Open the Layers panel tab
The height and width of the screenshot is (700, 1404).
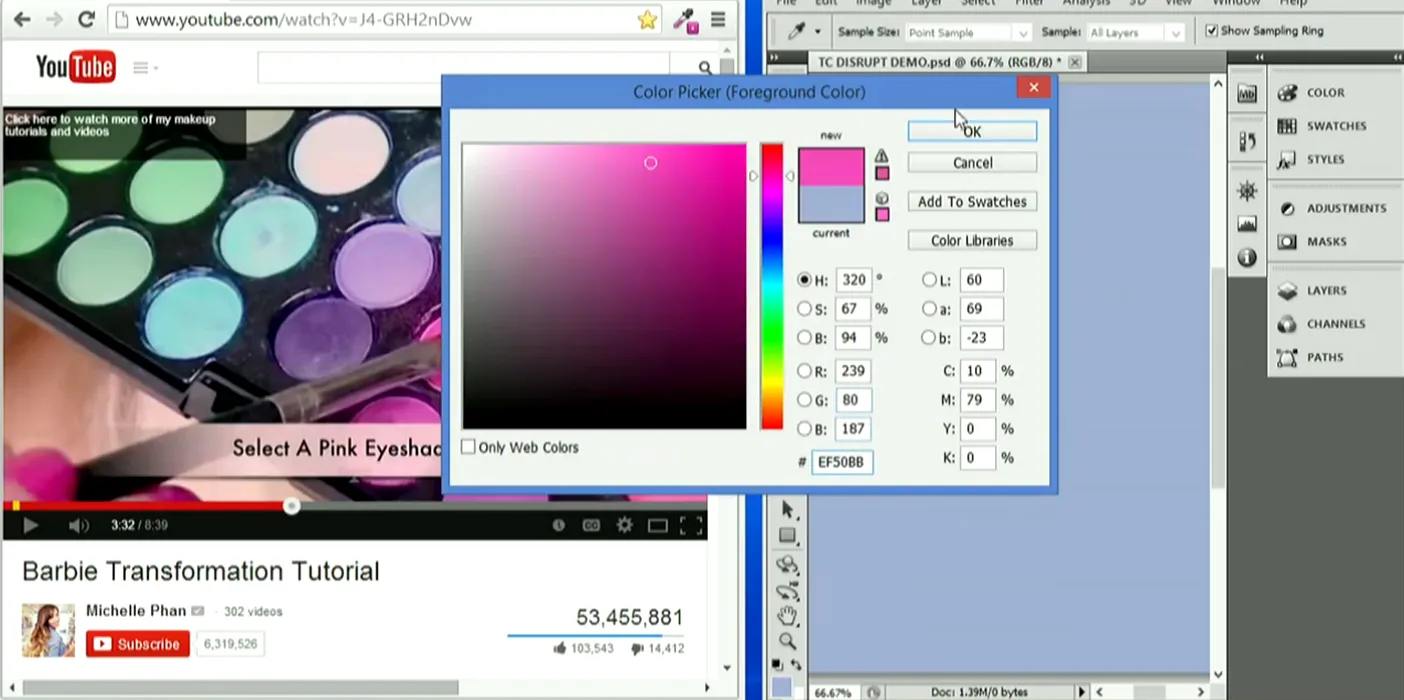pos(1326,290)
